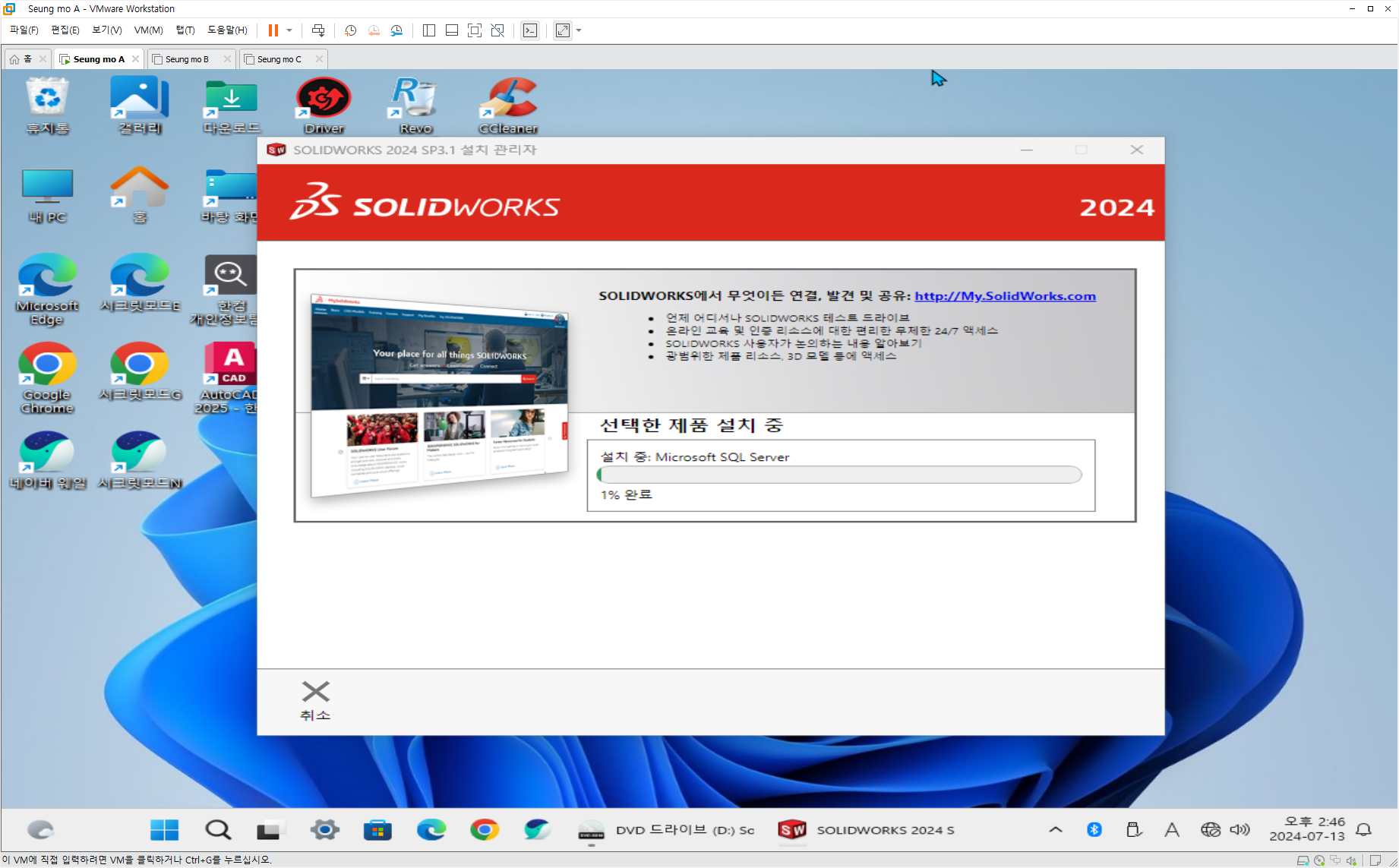Switch to Unity mode icon

(497, 30)
